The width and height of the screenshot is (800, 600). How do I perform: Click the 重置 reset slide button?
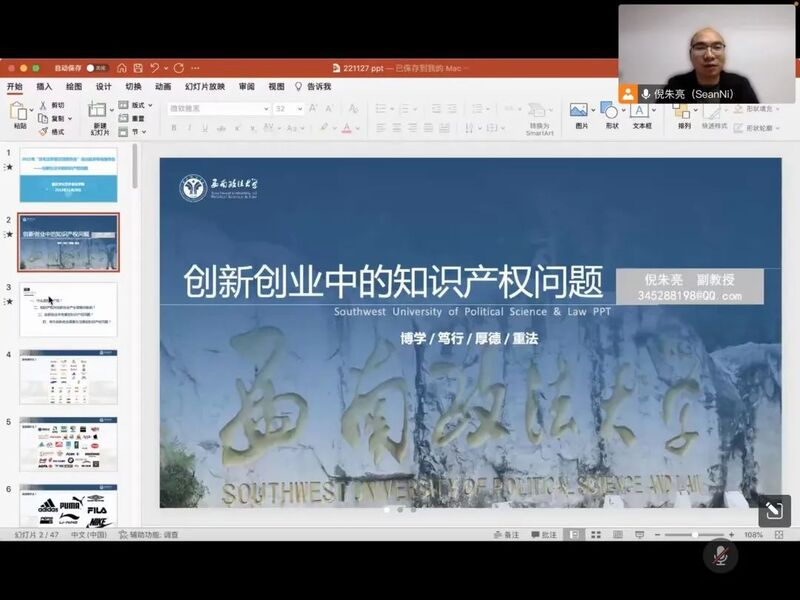(132, 118)
